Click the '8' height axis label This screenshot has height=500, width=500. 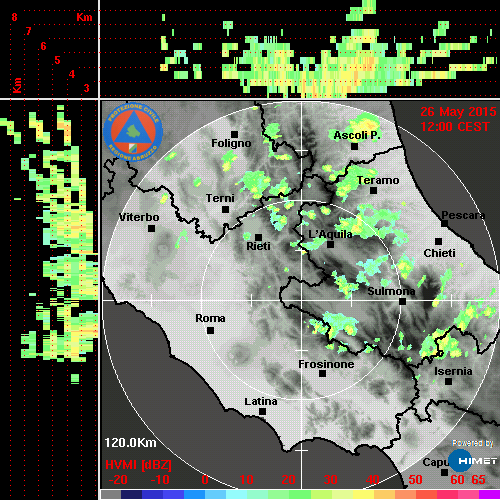click(x=14, y=17)
